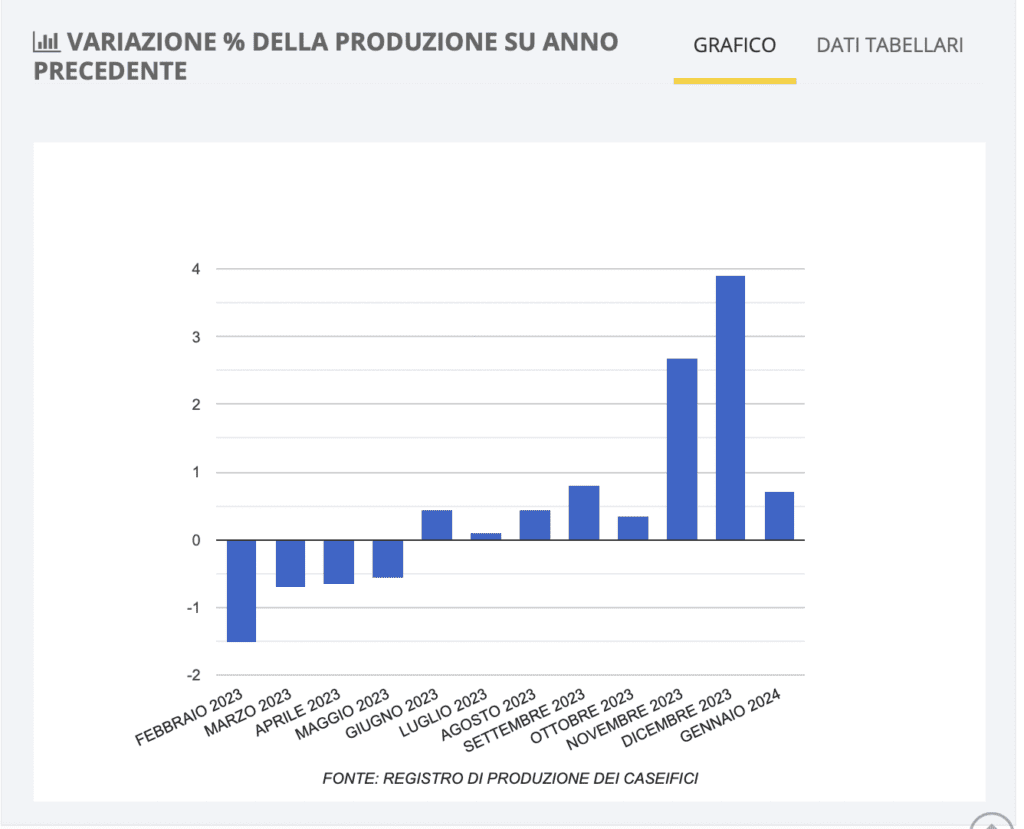Screen dimensions: 1024x829
Task: Click the Febbraio 2023 negative bar
Action: (241, 590)
